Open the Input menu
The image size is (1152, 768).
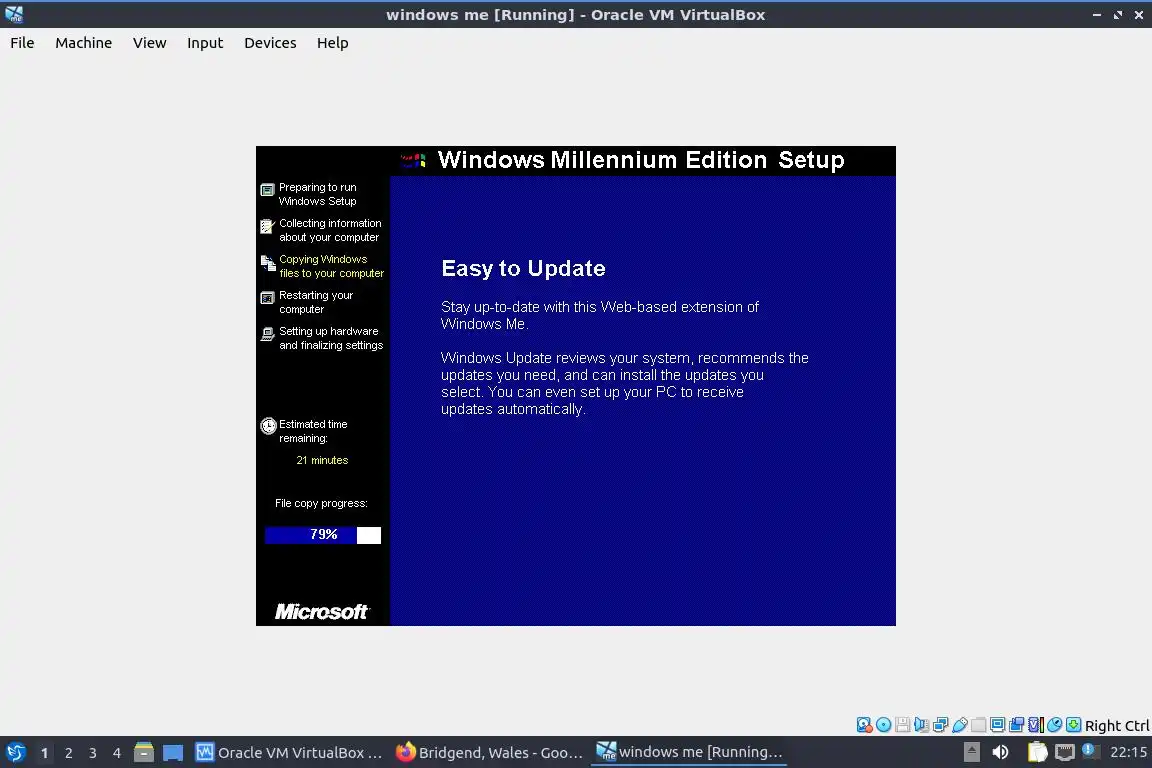coord(204,43)
